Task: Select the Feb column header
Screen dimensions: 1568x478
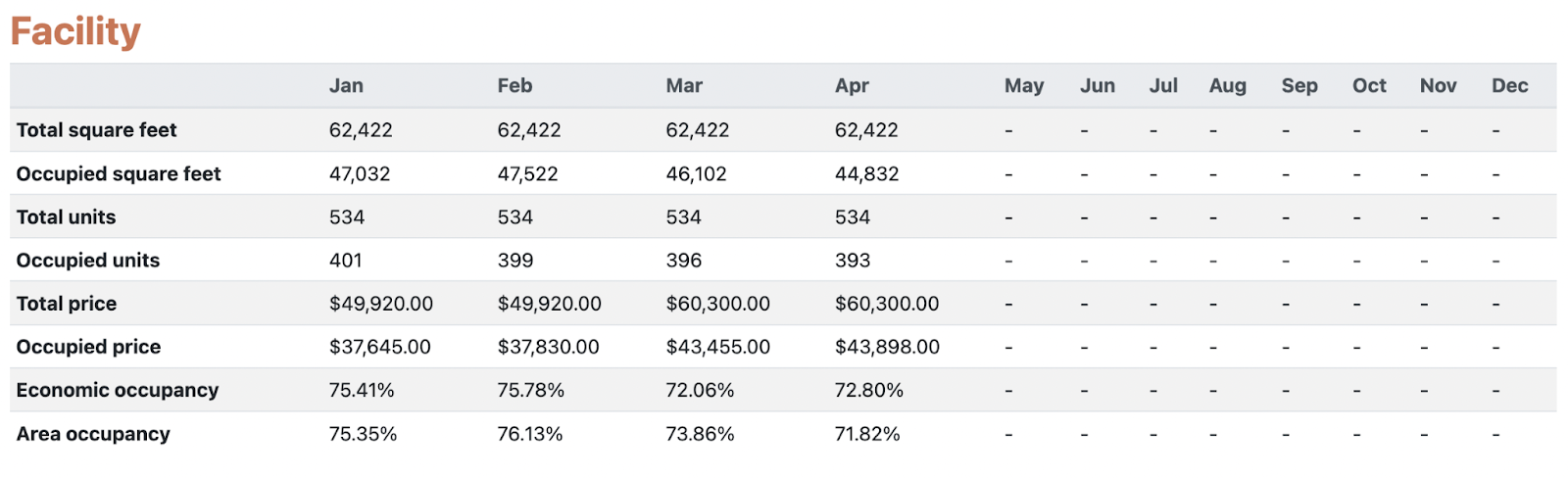Action: (514, 86)
